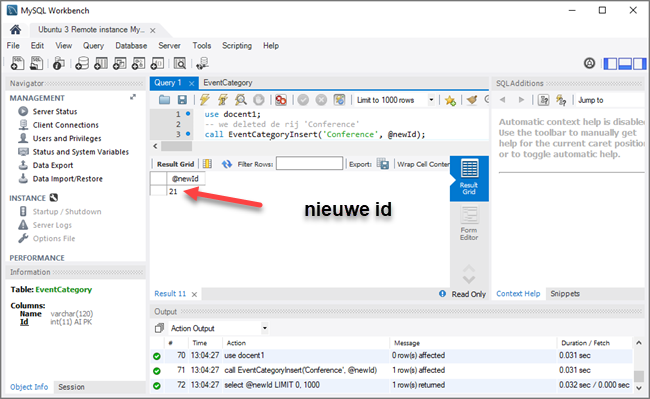Open Data Export
650x399 pixels.
tap(53, 165)
